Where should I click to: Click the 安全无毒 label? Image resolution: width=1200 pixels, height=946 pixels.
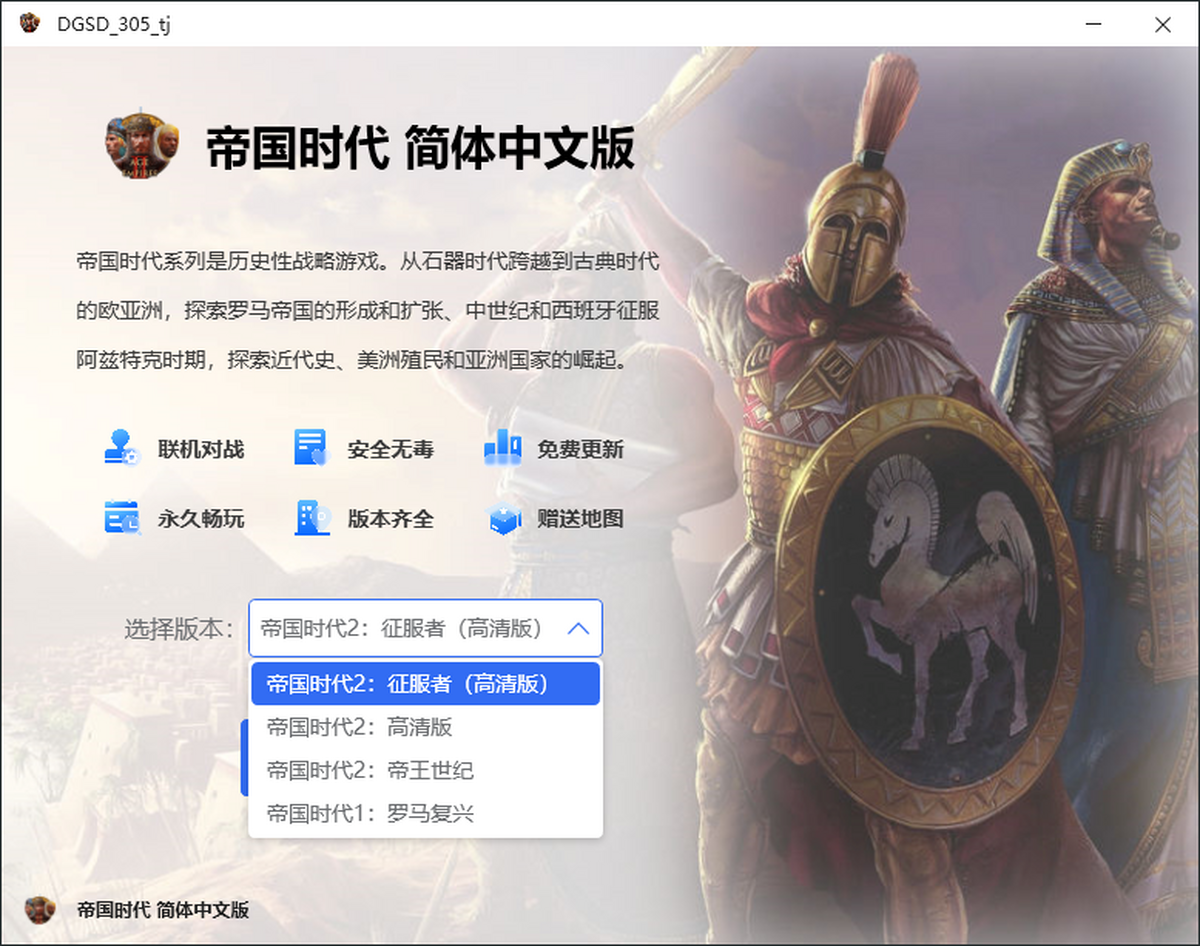pos(391,449)
